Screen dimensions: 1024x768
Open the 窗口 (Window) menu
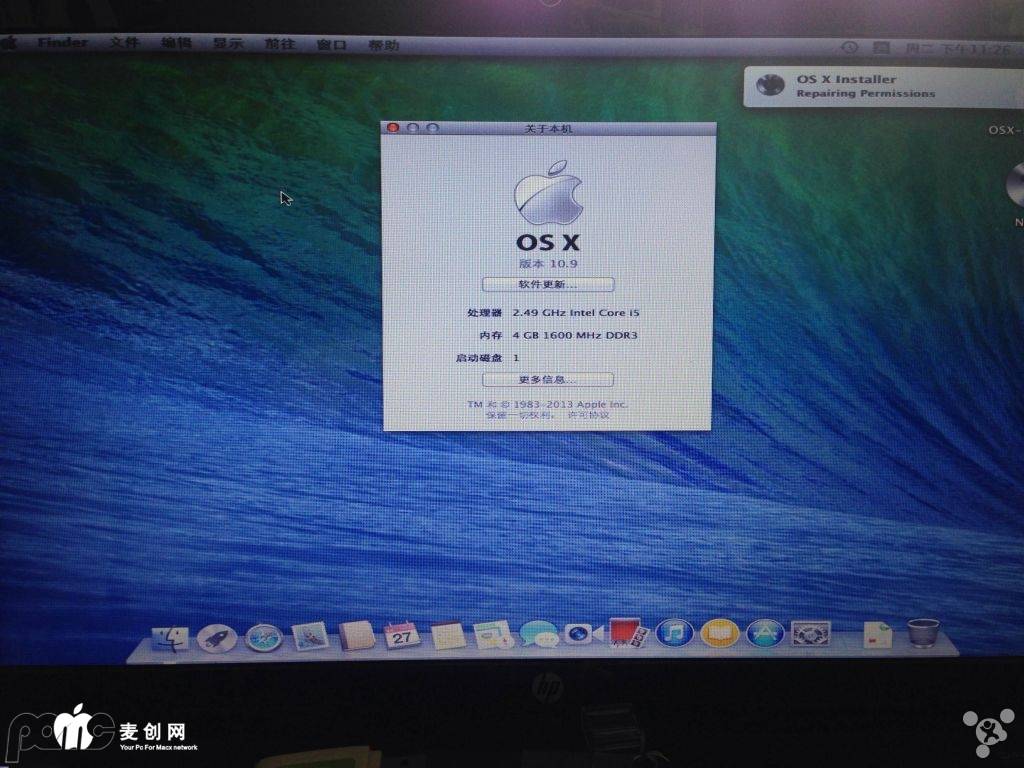tap(331, 44)
